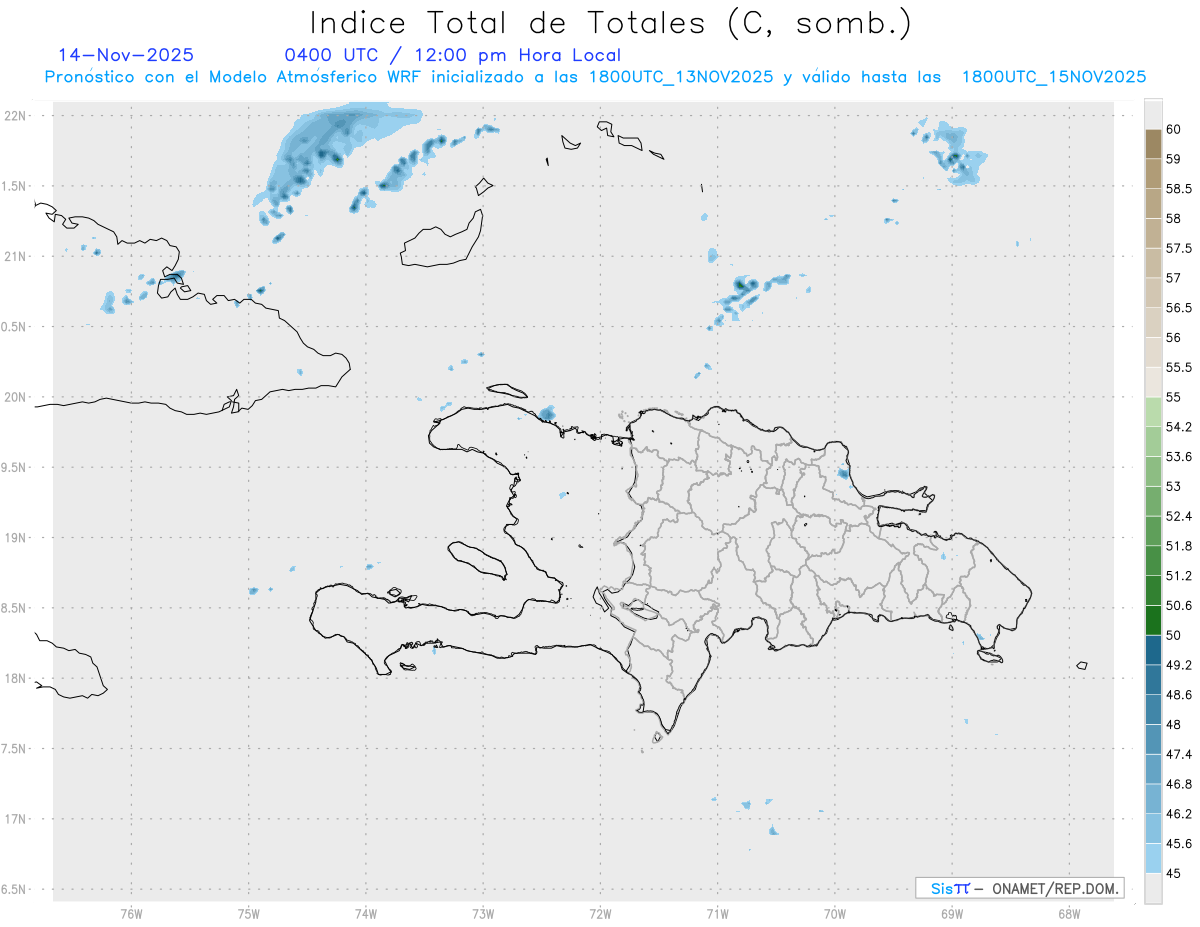The height and width of the screenshot is (927, 1200).
Task: Click the '60' value on the color scale
Action: pyautogui.click(x=1173, y=130)
